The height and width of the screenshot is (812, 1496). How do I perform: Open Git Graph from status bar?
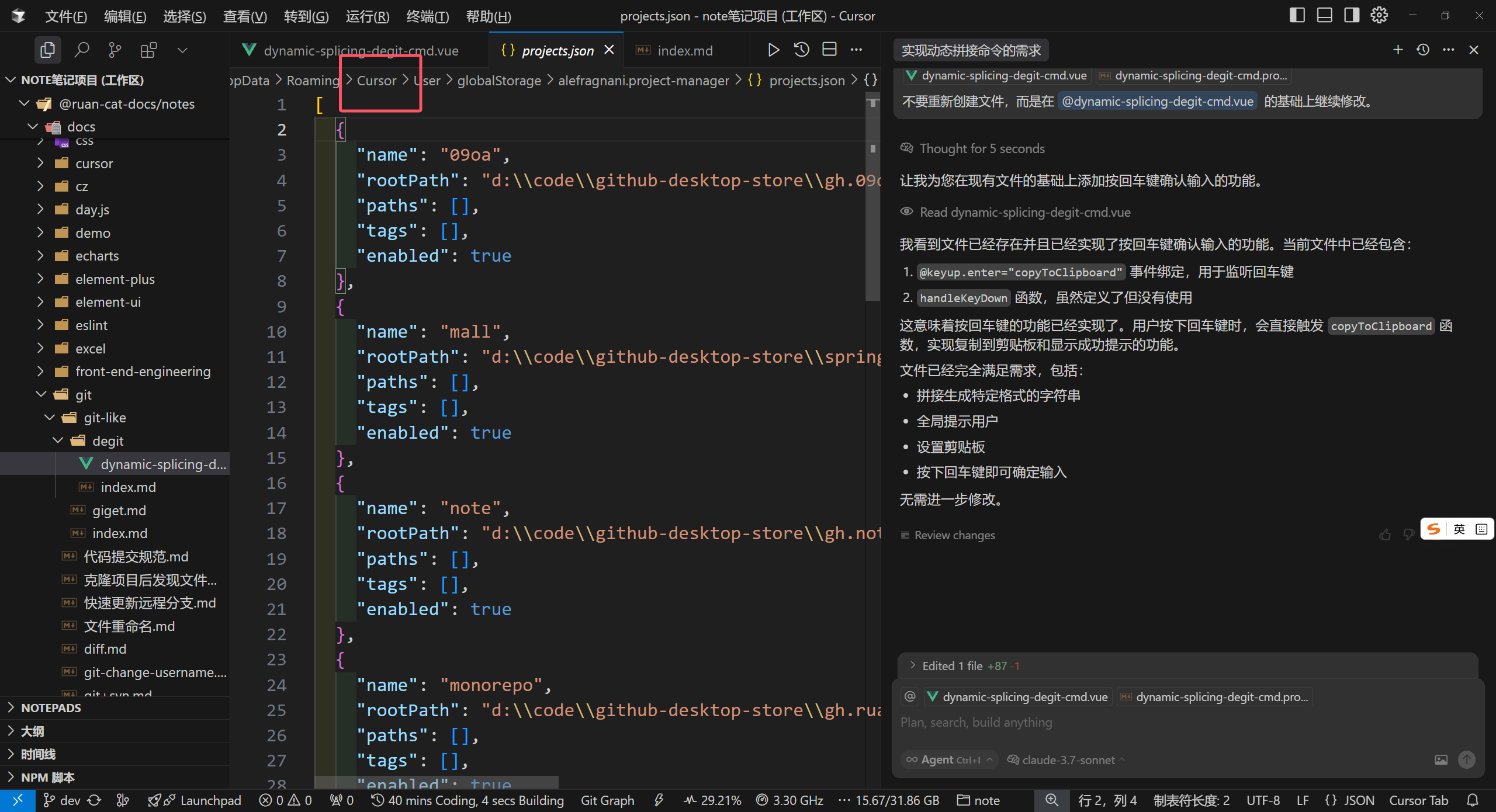point(607,800)
